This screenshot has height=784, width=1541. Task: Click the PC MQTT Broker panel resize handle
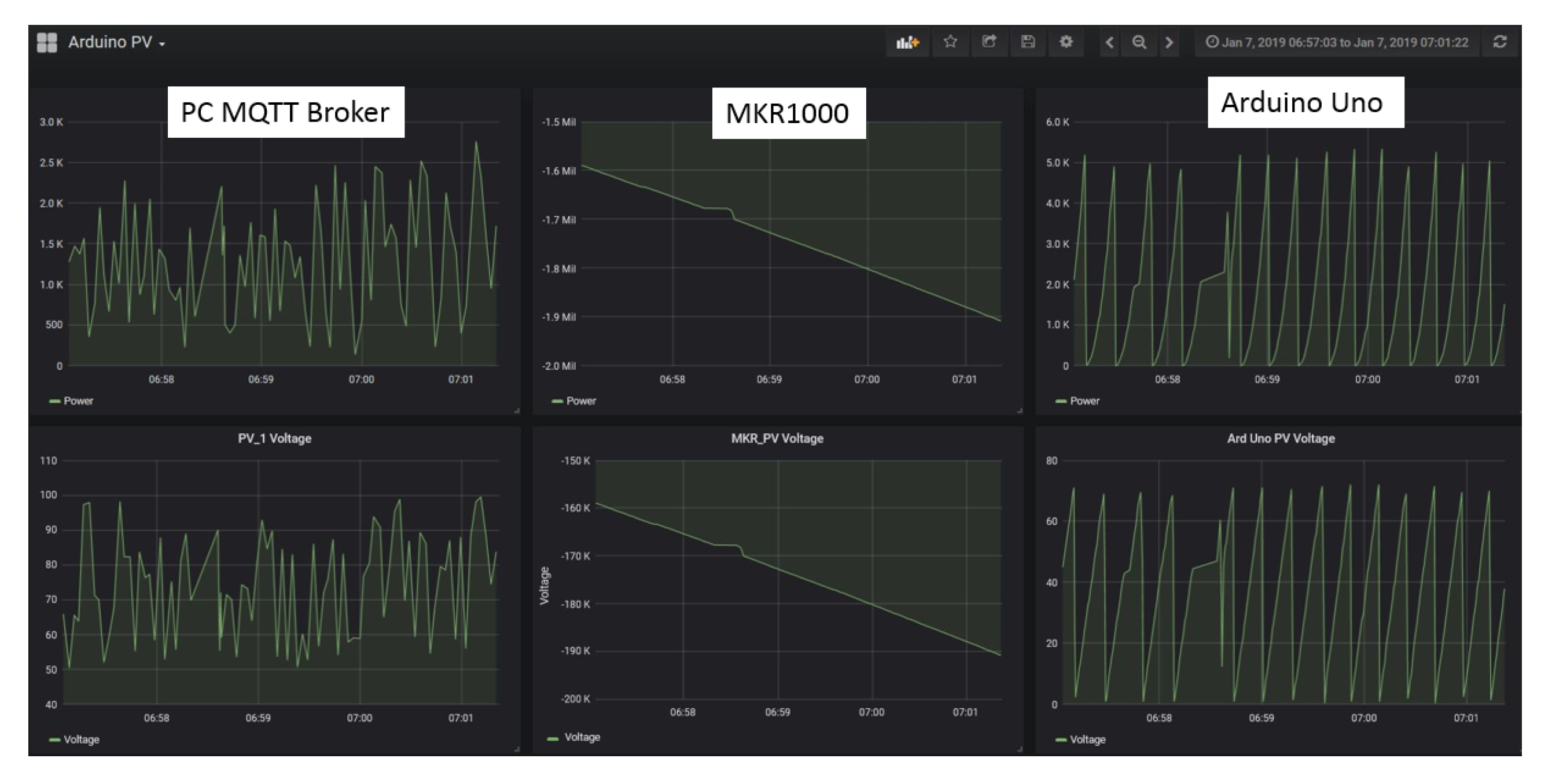coord(516,410)
